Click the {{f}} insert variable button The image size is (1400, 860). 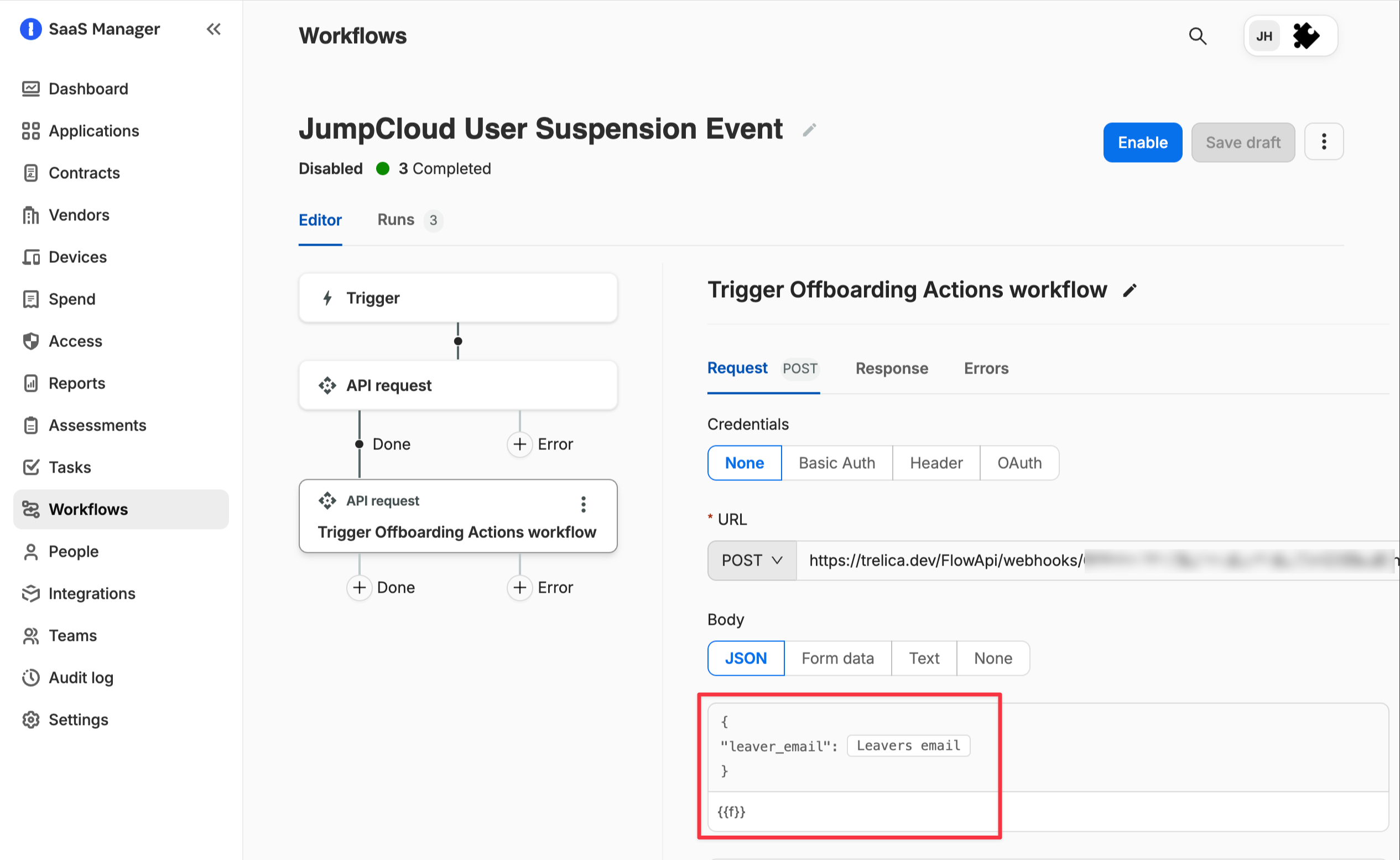(x=731, y=812)
